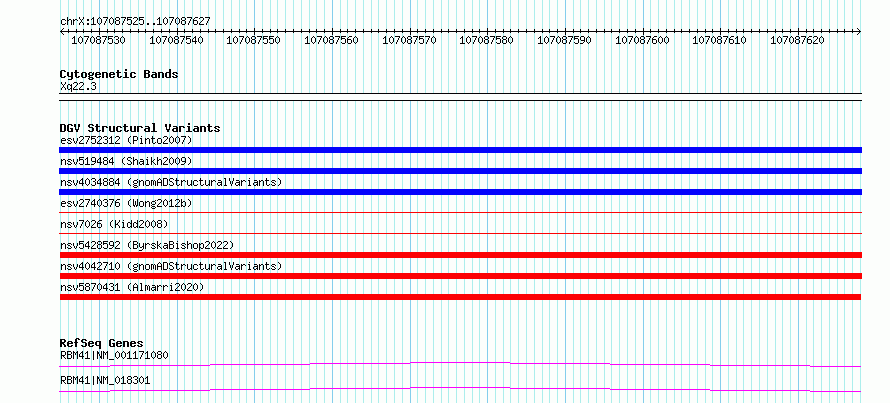Click ruler position 107087530
This screenshot has width=890, height=403.
click(x=99, y=40)
